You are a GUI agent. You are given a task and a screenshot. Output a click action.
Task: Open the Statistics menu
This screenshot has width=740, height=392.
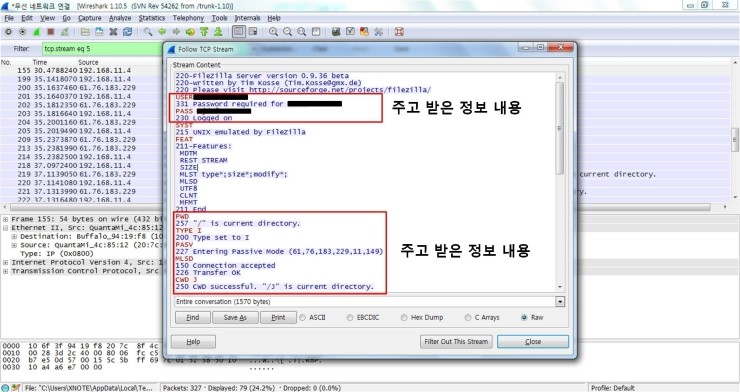(x=151, y=18)
